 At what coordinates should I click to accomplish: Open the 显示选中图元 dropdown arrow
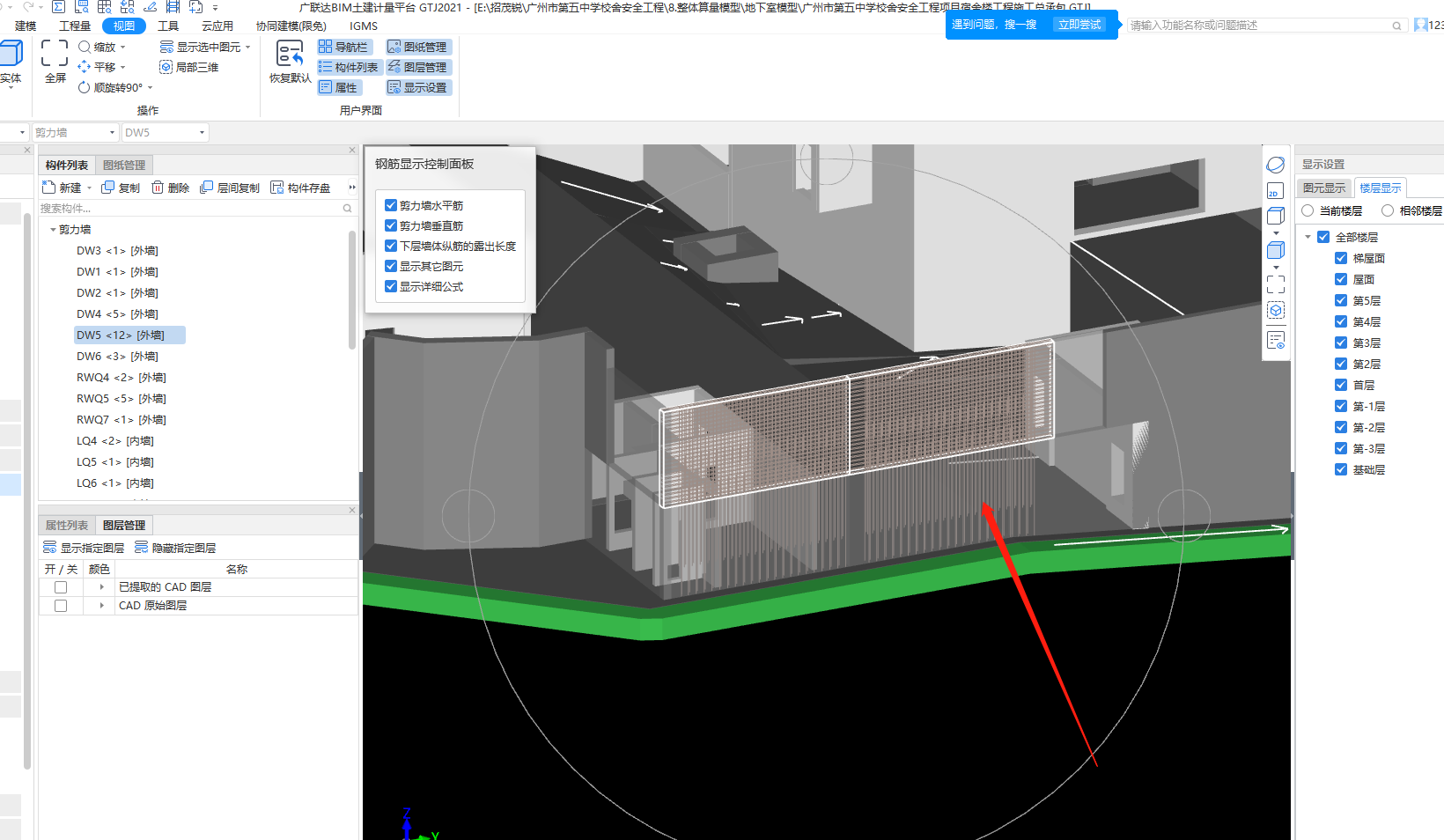(x=248, y=48)
